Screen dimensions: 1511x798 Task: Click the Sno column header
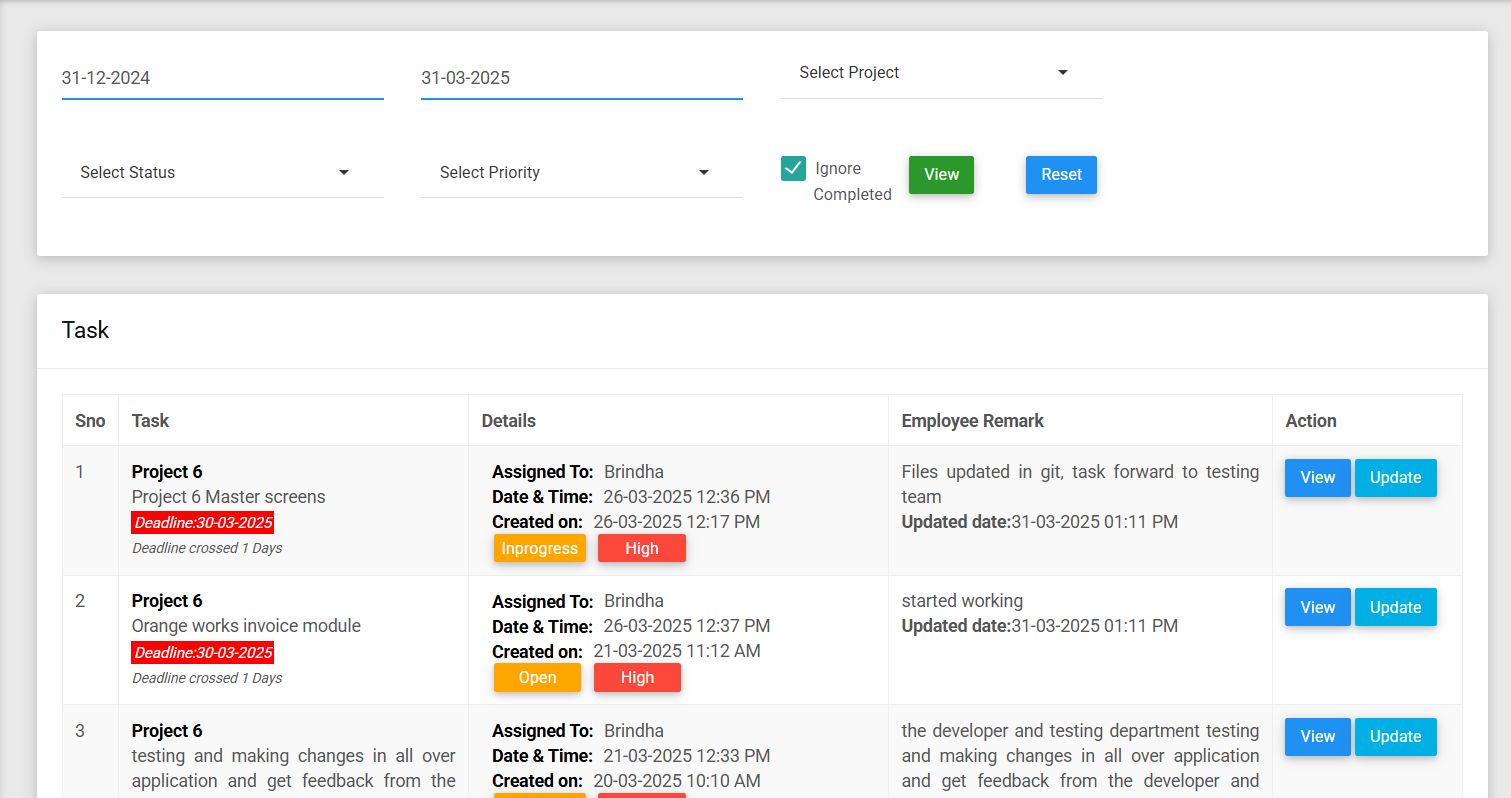coord(90,421)
